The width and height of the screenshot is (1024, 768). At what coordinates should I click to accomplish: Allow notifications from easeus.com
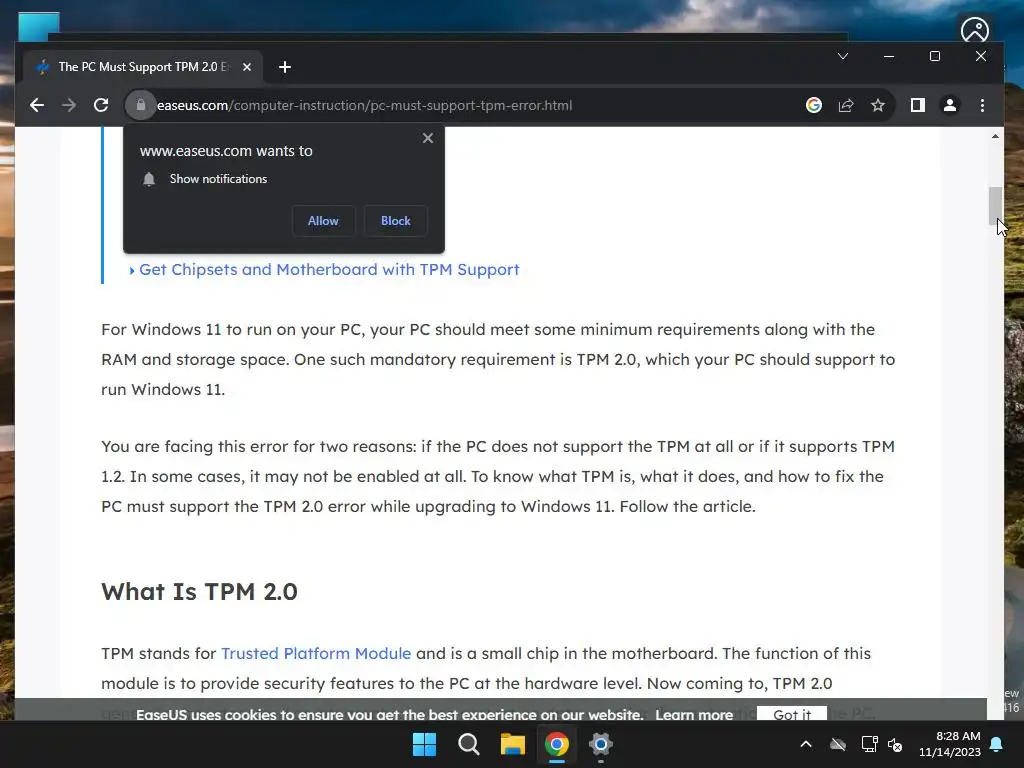[323, 221]
